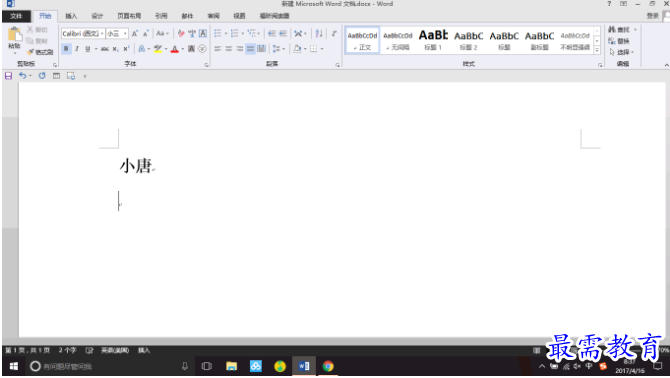Apply strikethrough abc formatting

105,49
